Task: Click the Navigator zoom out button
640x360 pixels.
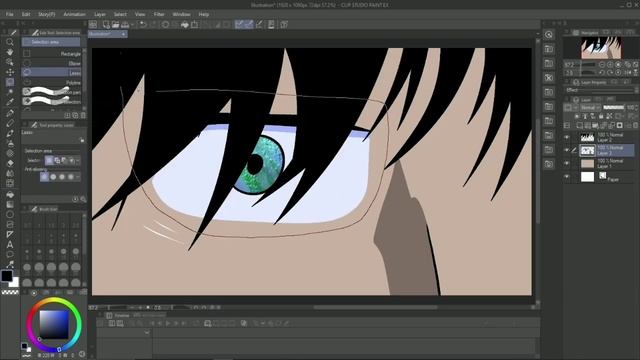Action: click(x=602, y=65)
